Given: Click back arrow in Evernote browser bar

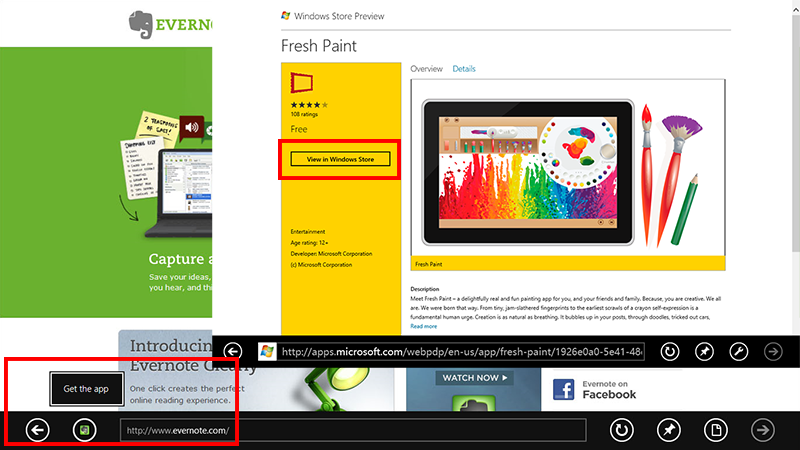Looking at the screenshot, I should [x=37, y=430].
